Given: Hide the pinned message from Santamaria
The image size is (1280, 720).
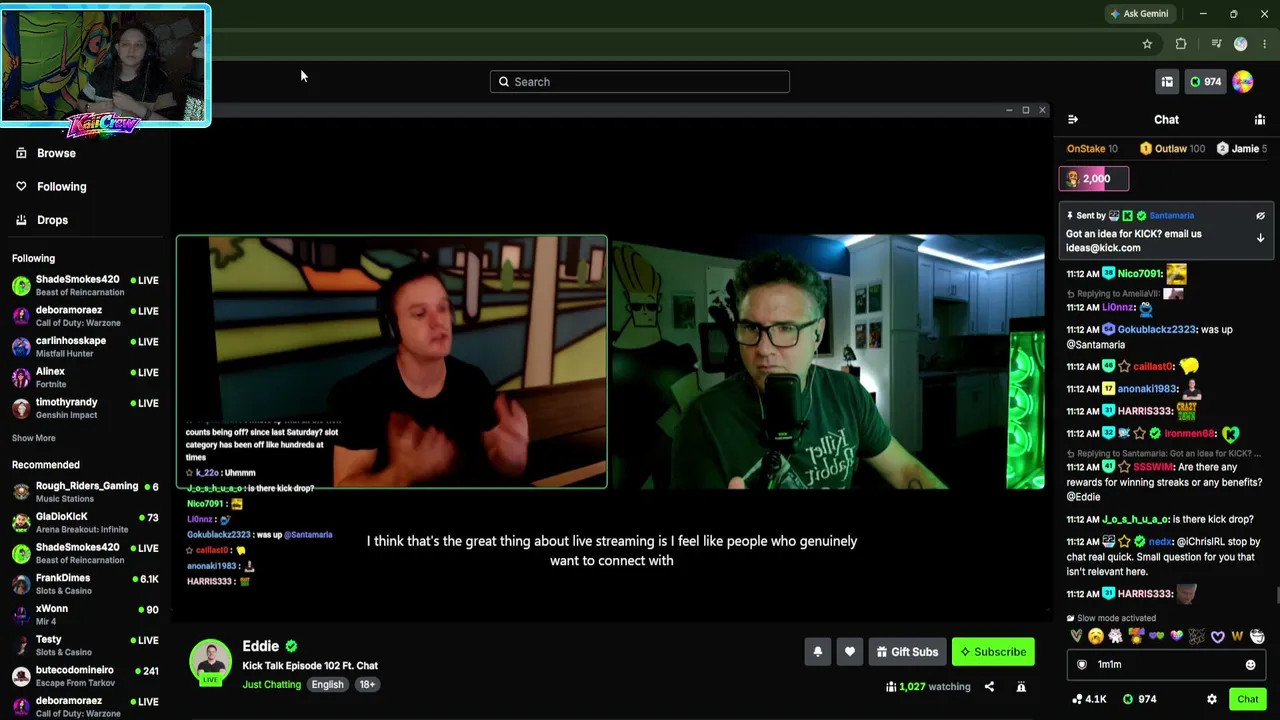Looking at the screenshot, I should pyautogui.click(x=1260, y=216).
